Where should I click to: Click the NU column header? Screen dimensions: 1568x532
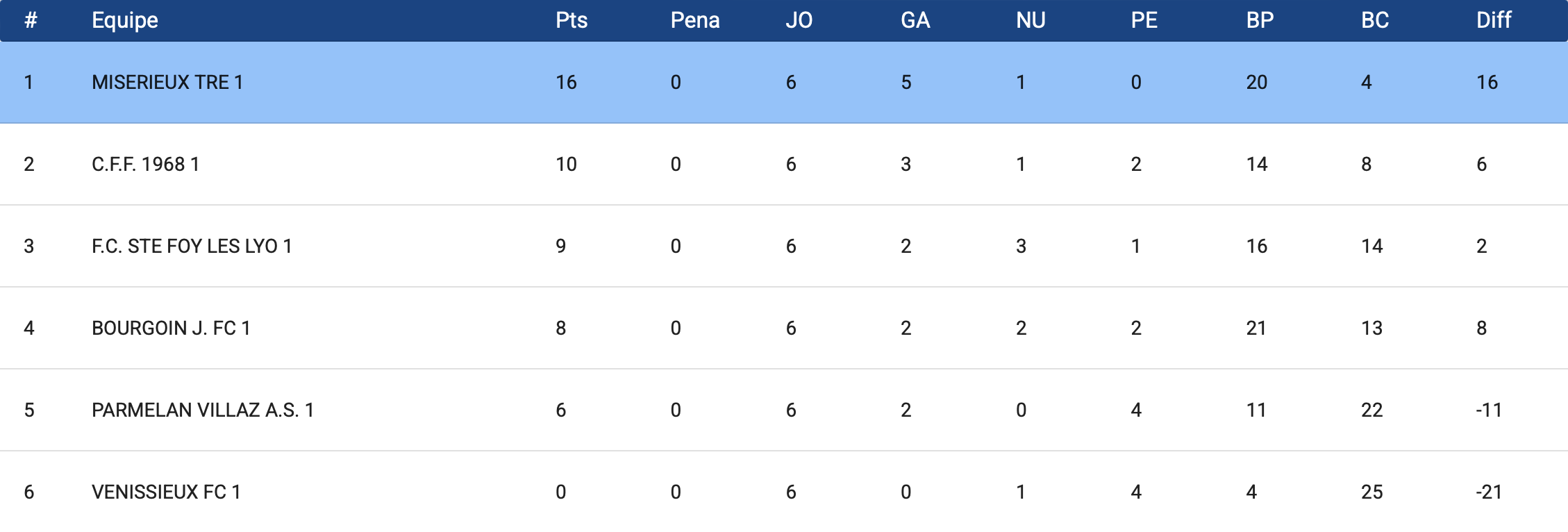tap(1031, 20)
